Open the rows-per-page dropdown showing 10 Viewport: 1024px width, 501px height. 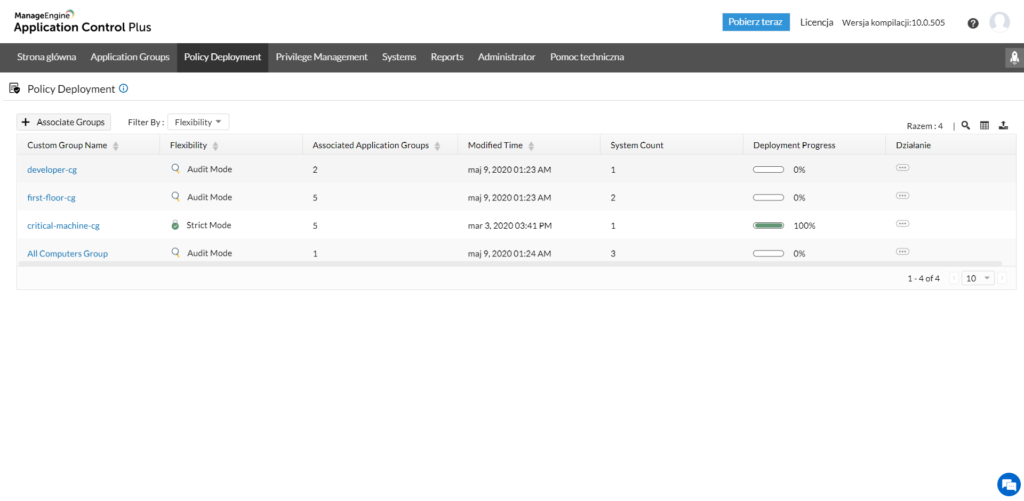977,278
